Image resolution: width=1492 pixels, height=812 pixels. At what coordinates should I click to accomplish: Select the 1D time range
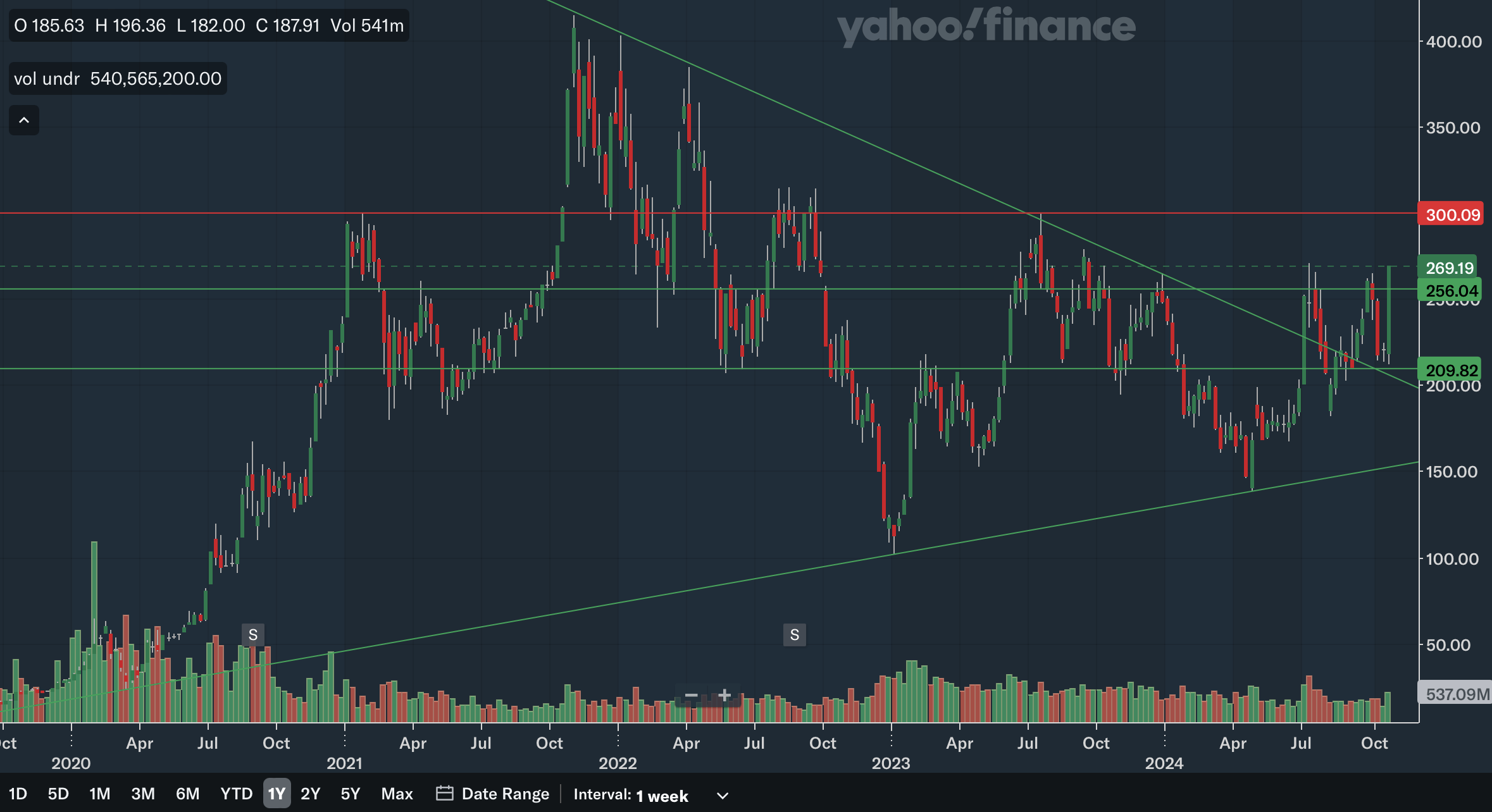pos(18,794)
